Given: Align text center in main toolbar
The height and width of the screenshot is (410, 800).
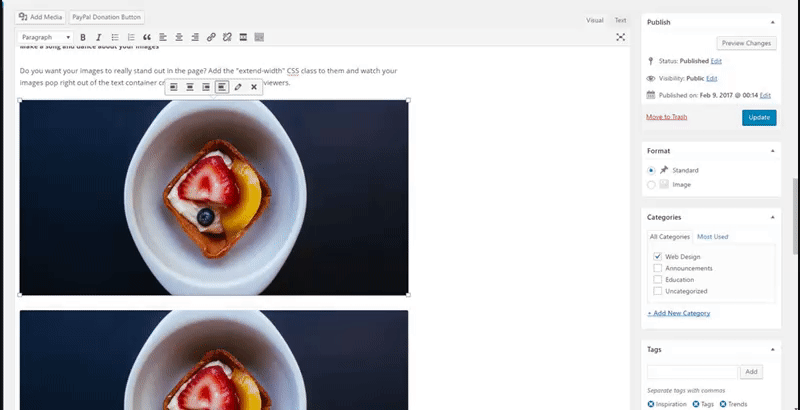Looking at the screenshot, I should (x=179, y=37).
